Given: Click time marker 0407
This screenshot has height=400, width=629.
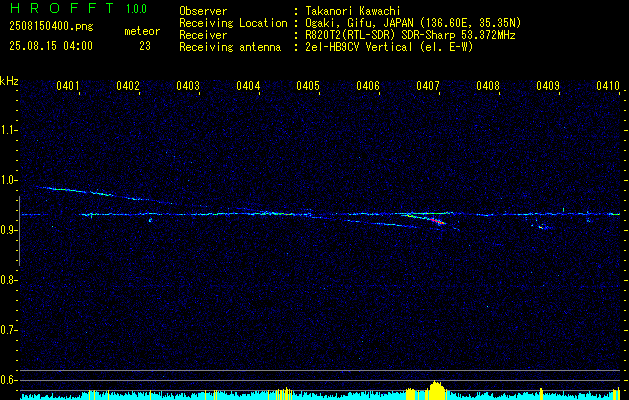Looking at the screenshot, I should [x=428, y=85].
